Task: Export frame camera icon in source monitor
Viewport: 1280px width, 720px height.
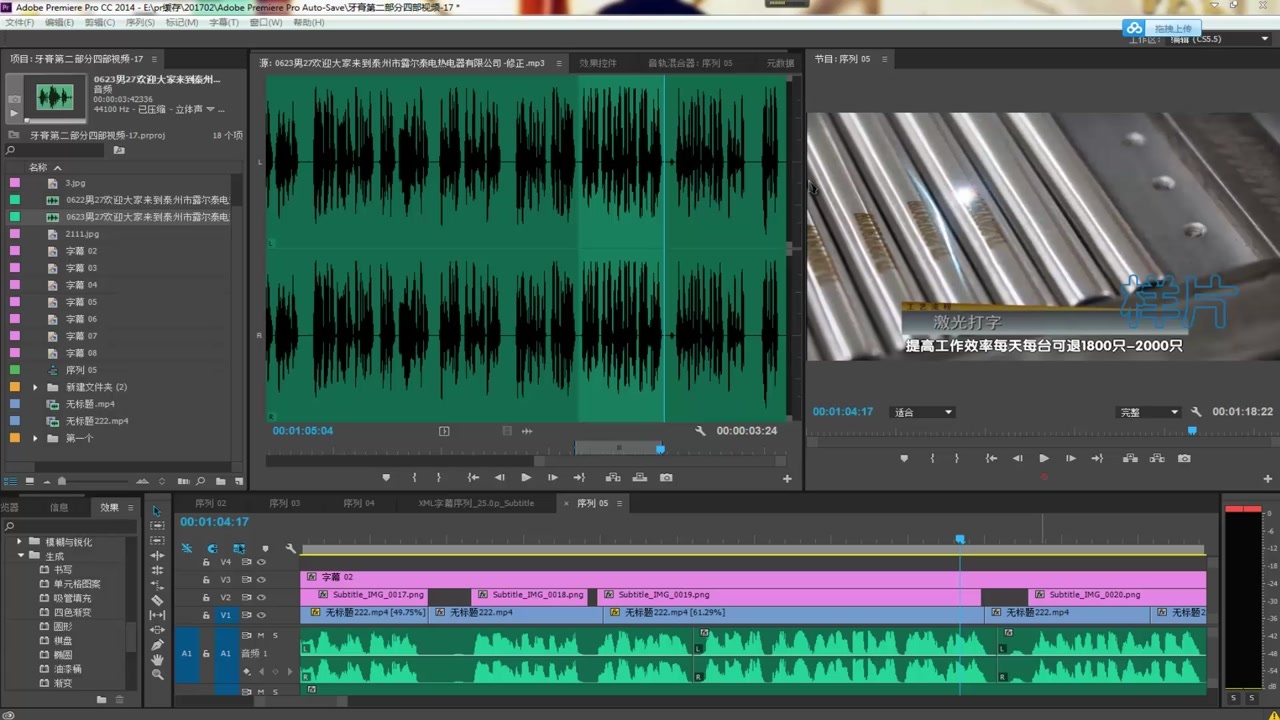Action: (666, 478)
